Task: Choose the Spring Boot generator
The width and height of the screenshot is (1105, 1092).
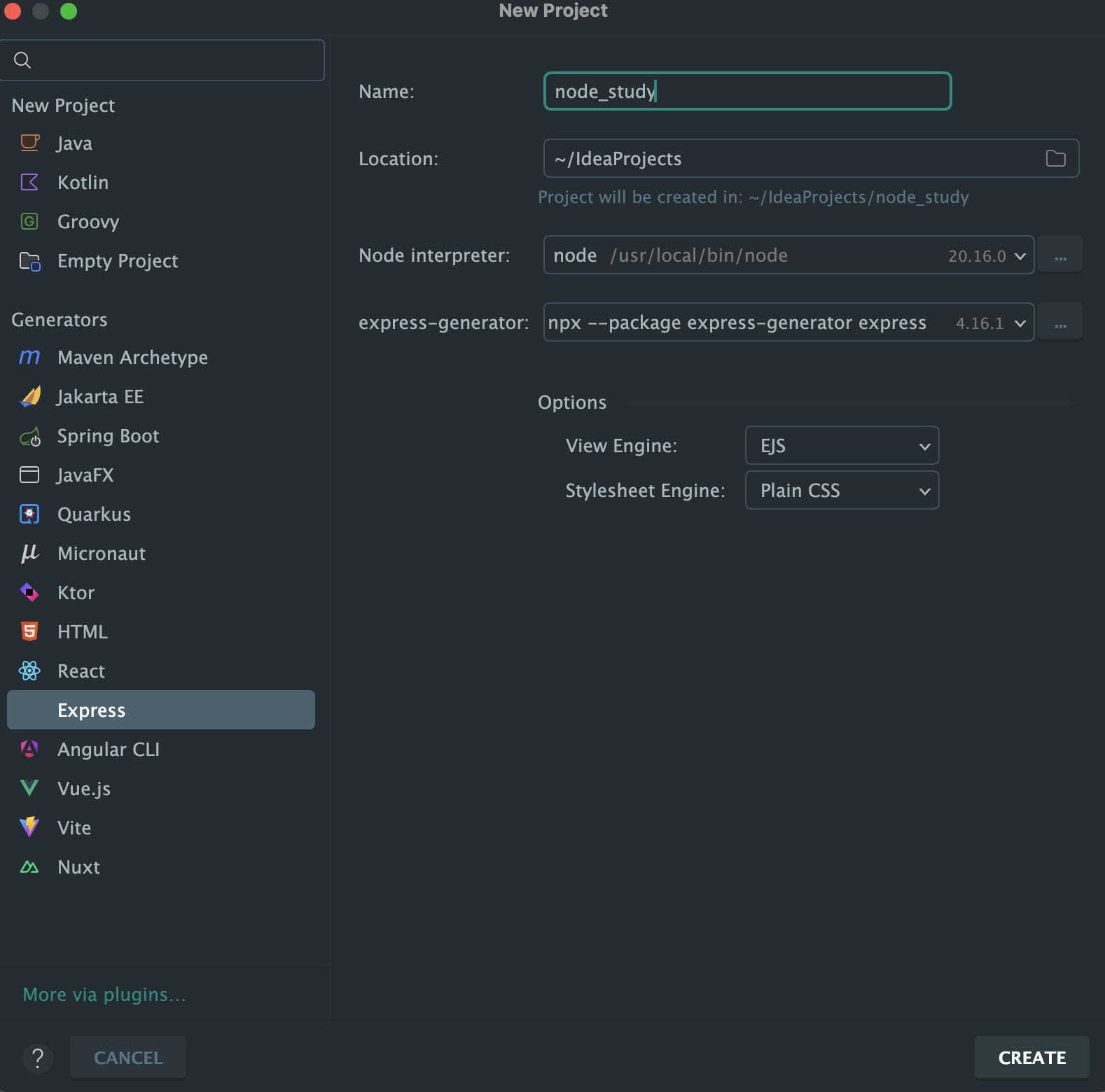Action: pyautogui.click(x=161, y=435)
